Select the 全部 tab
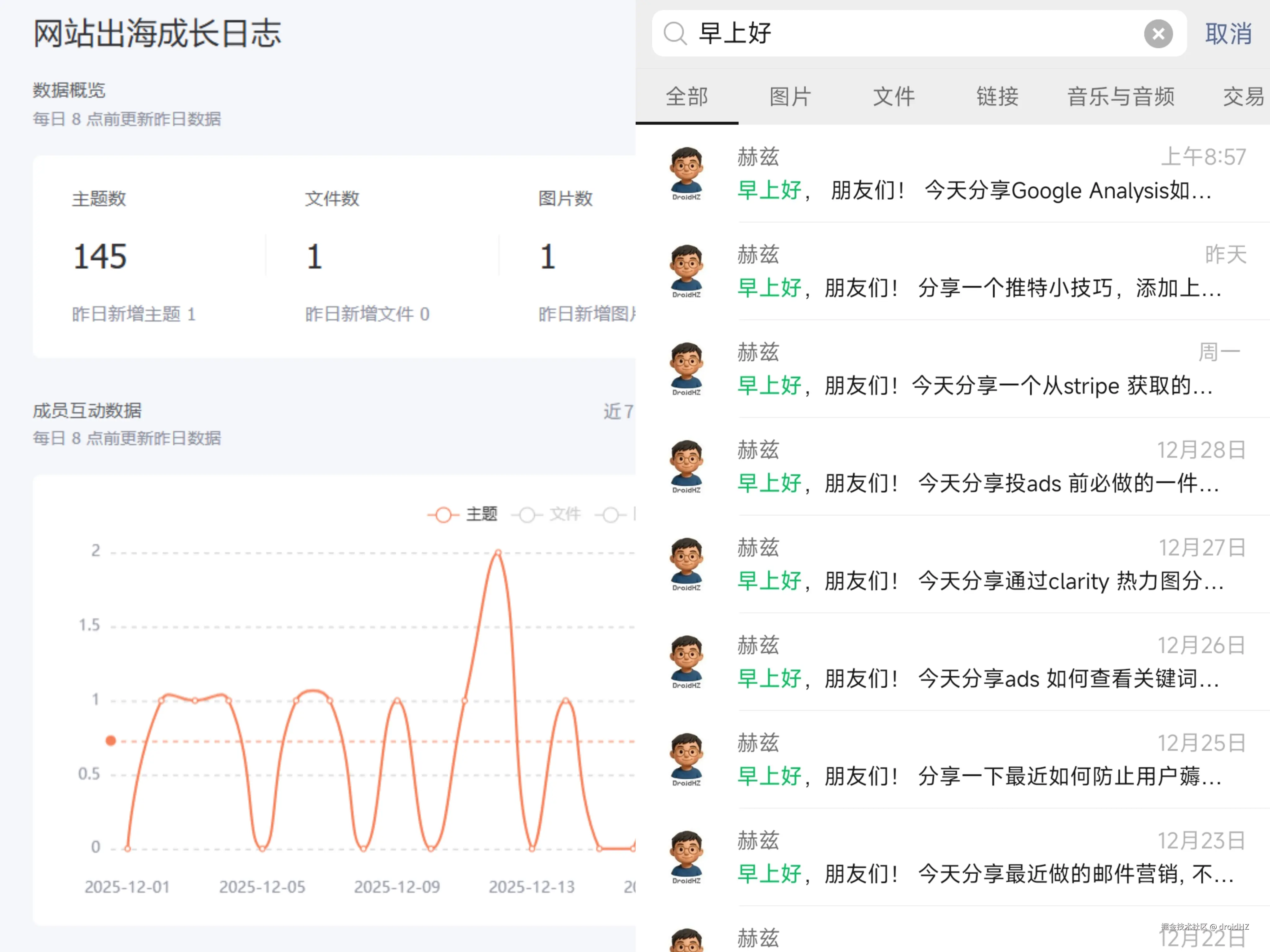 tap(687, 96)
